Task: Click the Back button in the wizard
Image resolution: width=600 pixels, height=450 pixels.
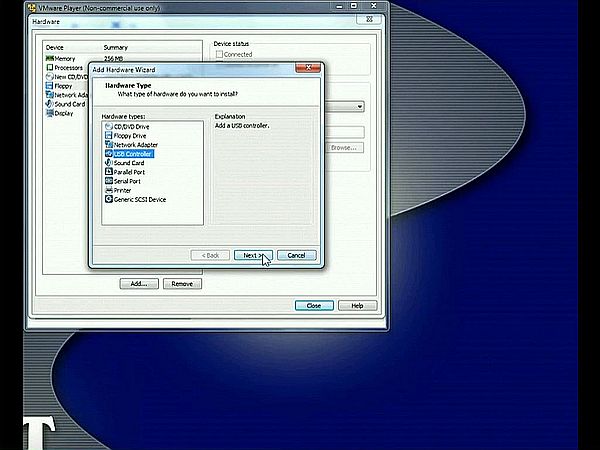Action: point(210,255)
